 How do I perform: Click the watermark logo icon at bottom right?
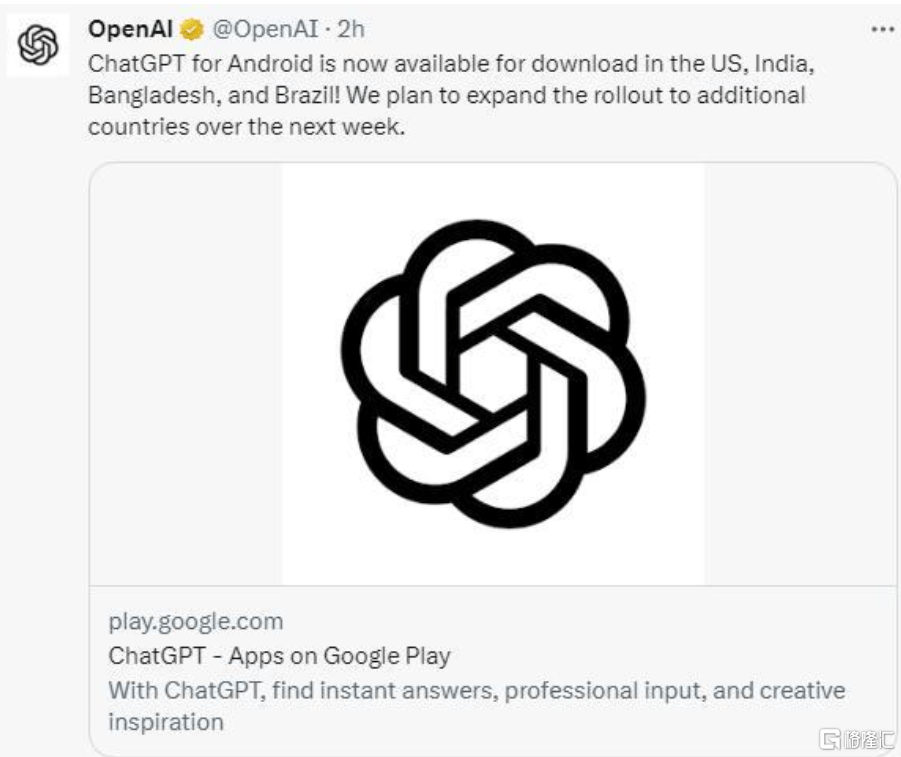(829, 739)
